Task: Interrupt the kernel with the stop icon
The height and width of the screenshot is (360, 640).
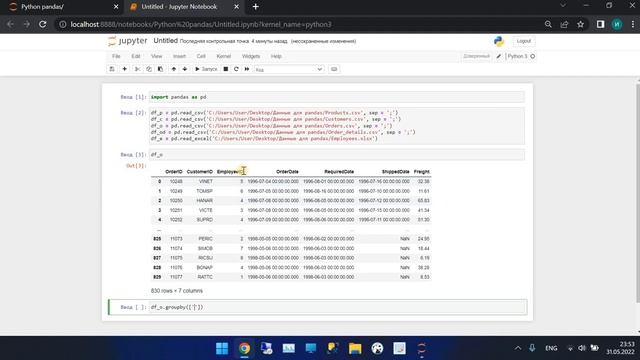Action: click(x=226, y=69)
